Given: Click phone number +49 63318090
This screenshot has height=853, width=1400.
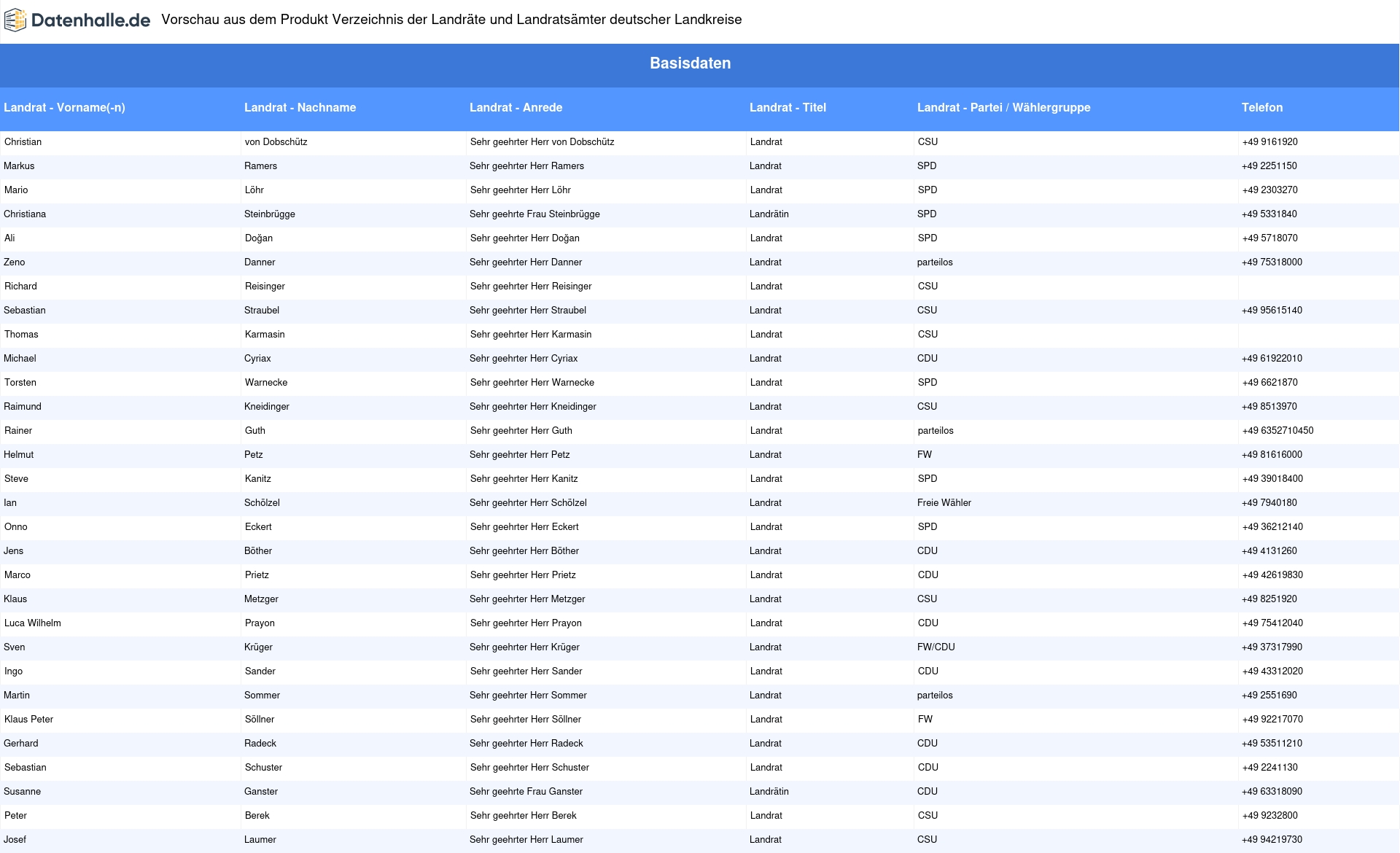Looking at the screenshot, I should (1272, 792).
